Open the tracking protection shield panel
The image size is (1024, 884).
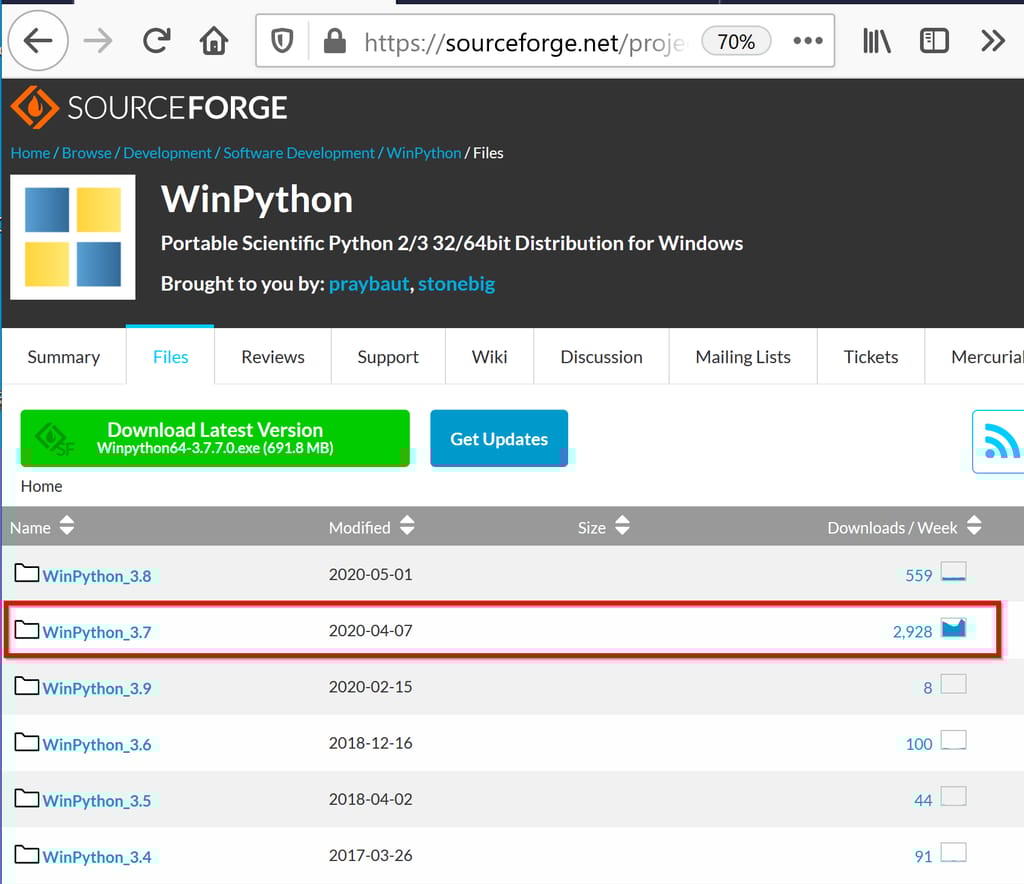281,41
